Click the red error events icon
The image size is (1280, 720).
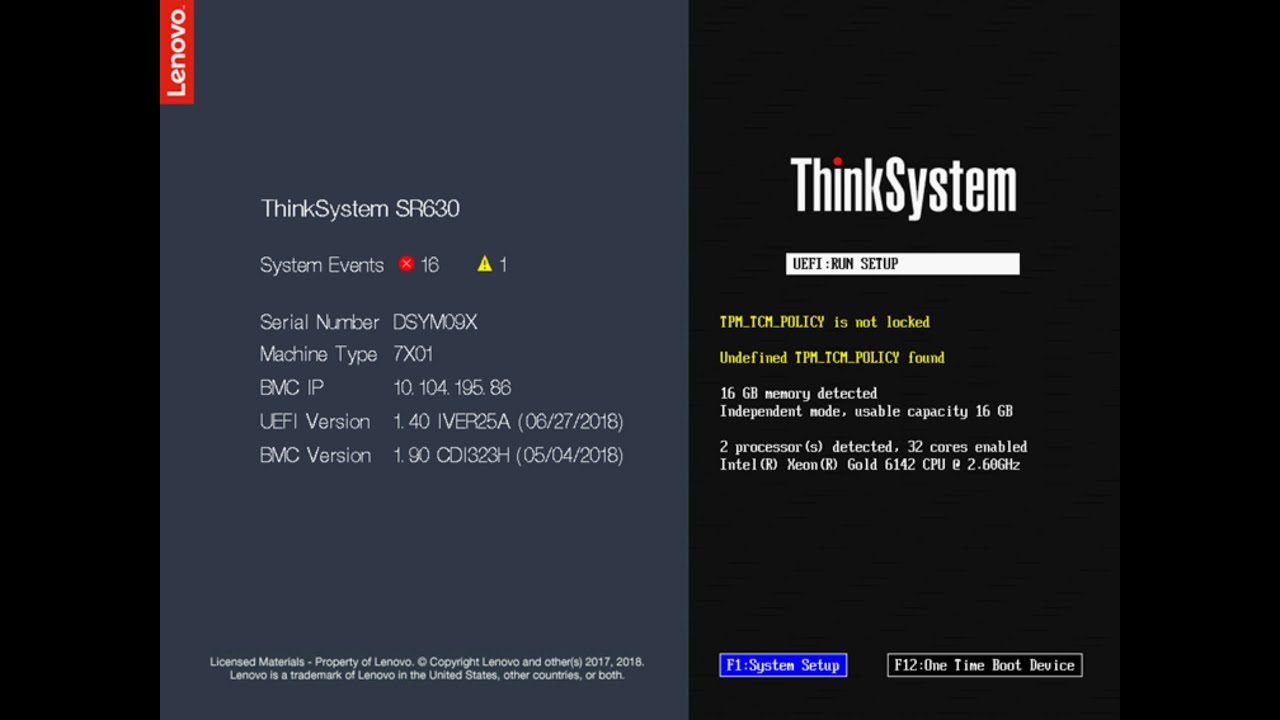pyautogui.click(x=406, y=264)
